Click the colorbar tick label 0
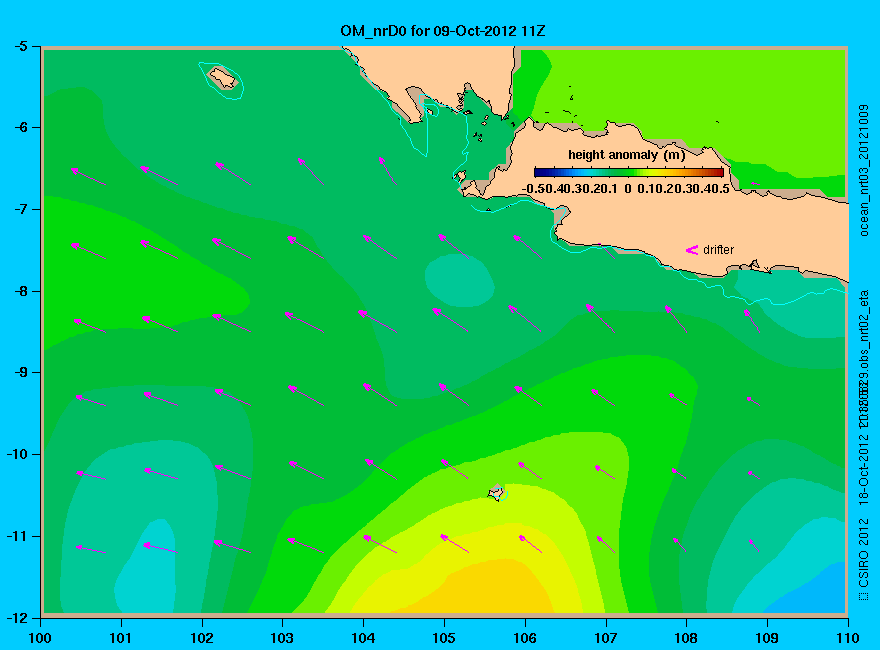The image size is (880, 650). coord(627,189)
